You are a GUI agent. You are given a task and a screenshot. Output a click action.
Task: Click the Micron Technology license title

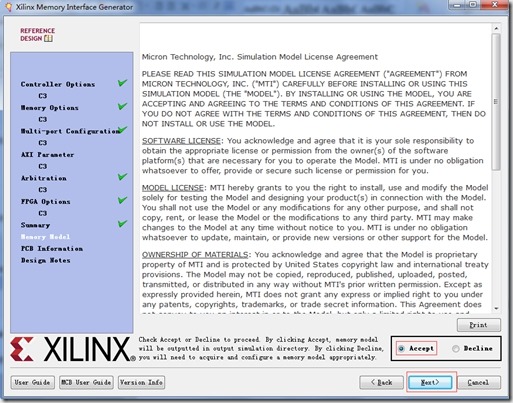point(260,57)
